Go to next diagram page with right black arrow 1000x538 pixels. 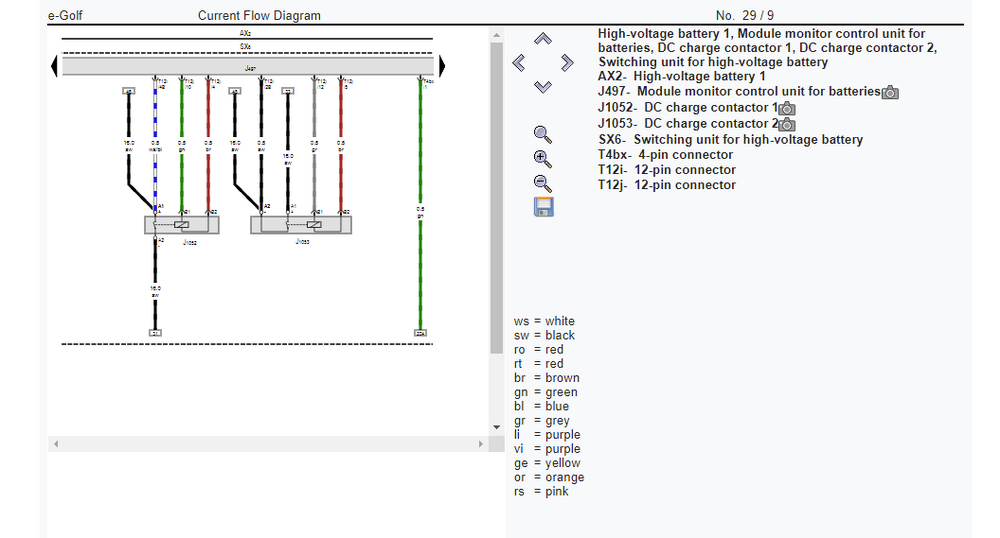441,66
